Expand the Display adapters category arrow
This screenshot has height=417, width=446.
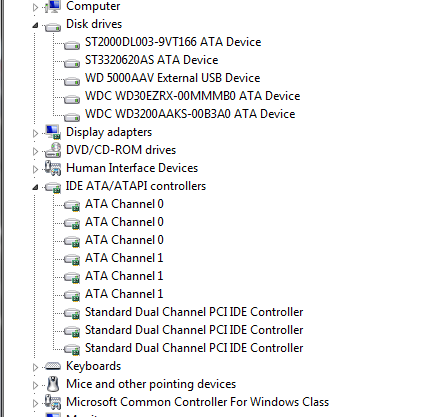click(35, 133)
